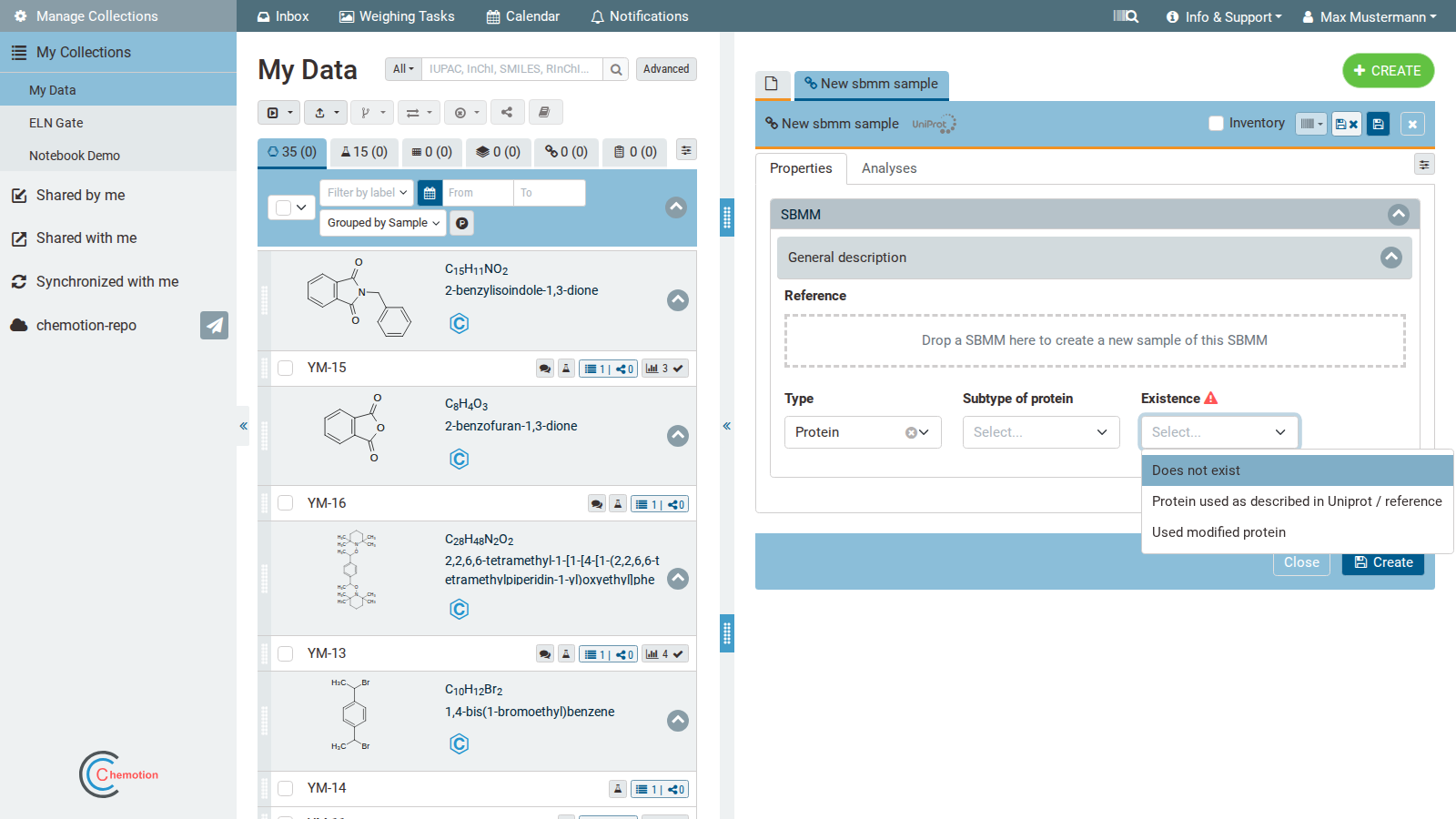Image resolution: width=1456 pixels, height=819 pixels.
Task: Click the IUPAC, InChI, SMILES search field
Action: pos(511,69)
